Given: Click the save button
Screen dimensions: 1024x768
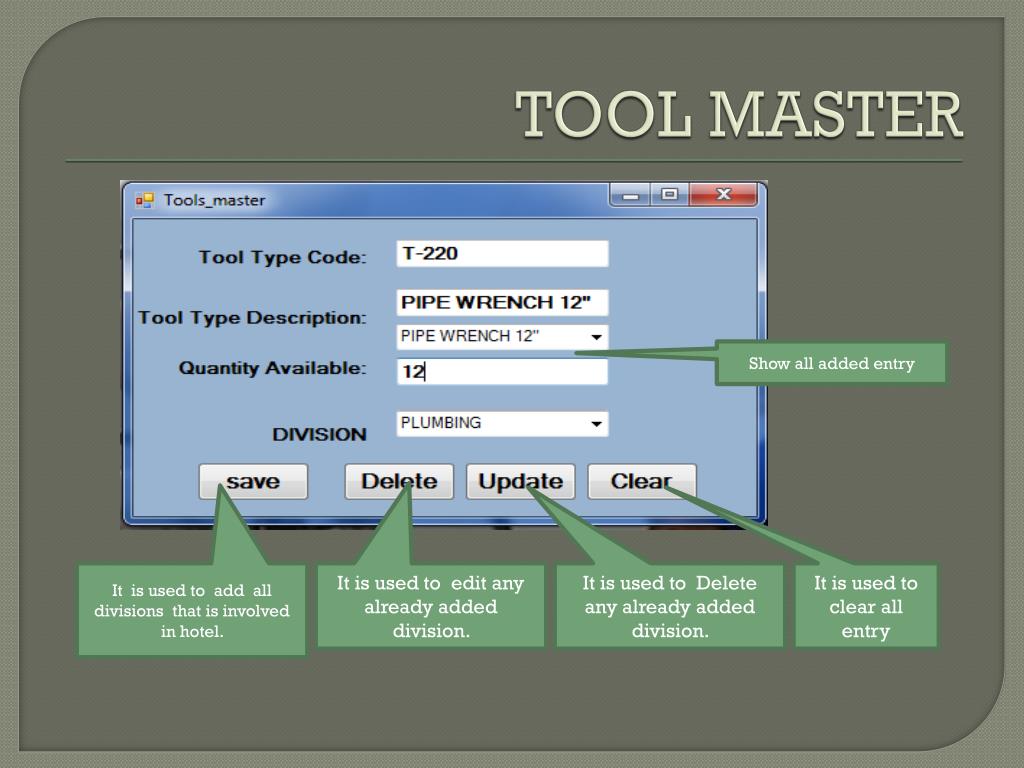Looking at the screenshot, I should (x=253, y=482).
